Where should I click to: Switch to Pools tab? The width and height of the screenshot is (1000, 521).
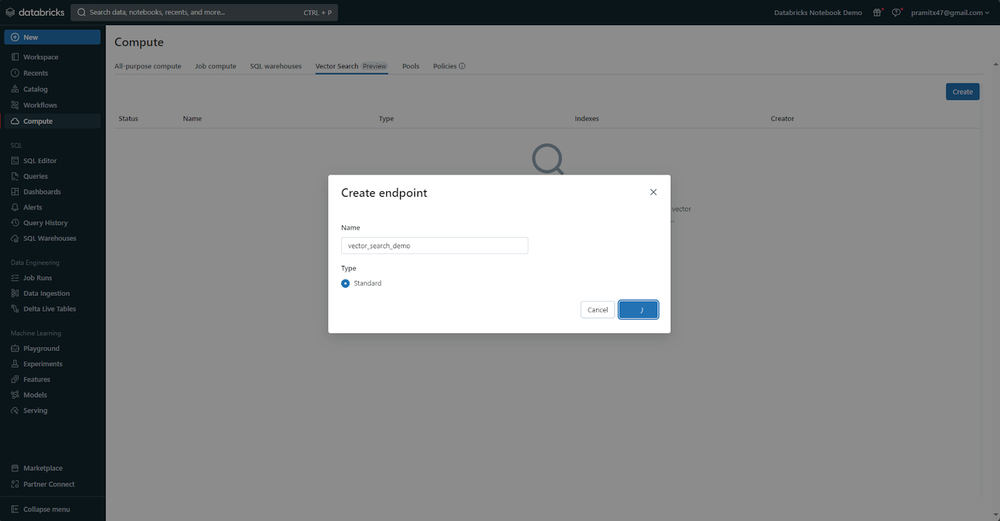click(411, 66)
